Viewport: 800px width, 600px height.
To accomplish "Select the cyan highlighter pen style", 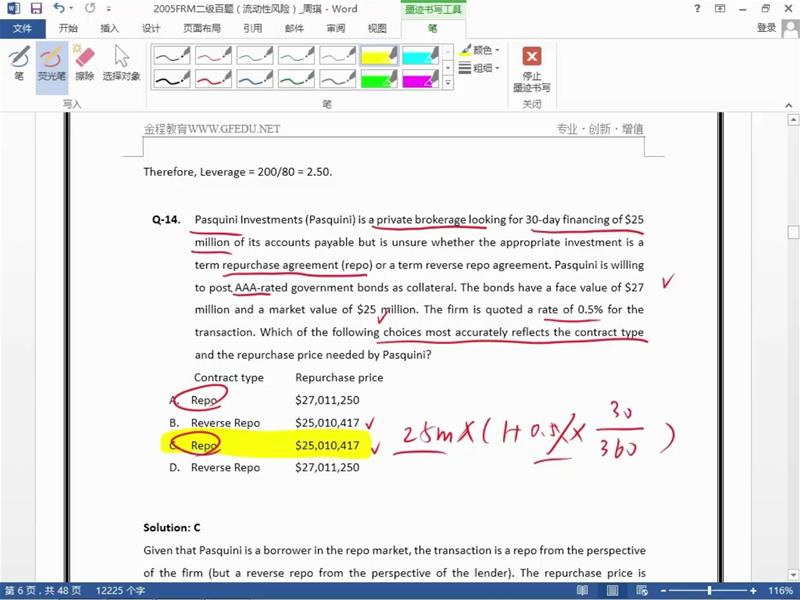I will 420,55.
